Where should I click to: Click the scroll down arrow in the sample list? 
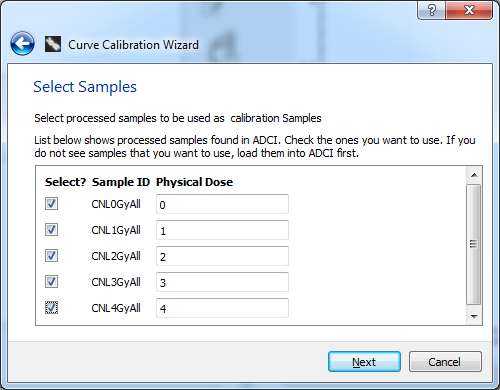coord(474,316)
